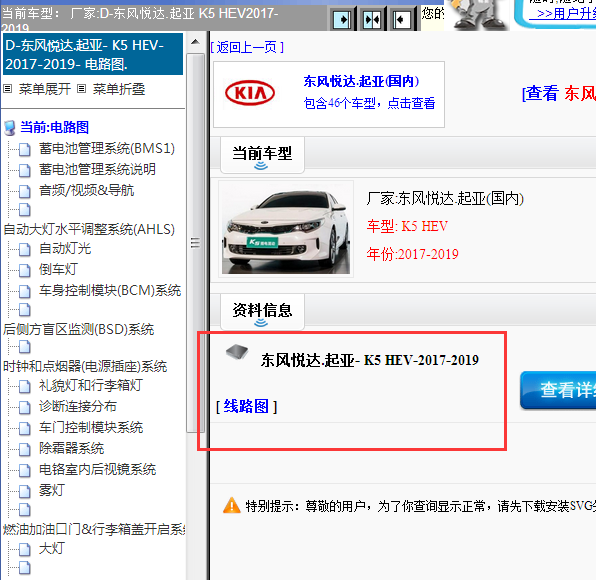This screenshot has height=580, width=596.
Task: Open 车身控制模块(BCM)系统 tree entry
Action: pyautogui.click(x=110, y=290)
